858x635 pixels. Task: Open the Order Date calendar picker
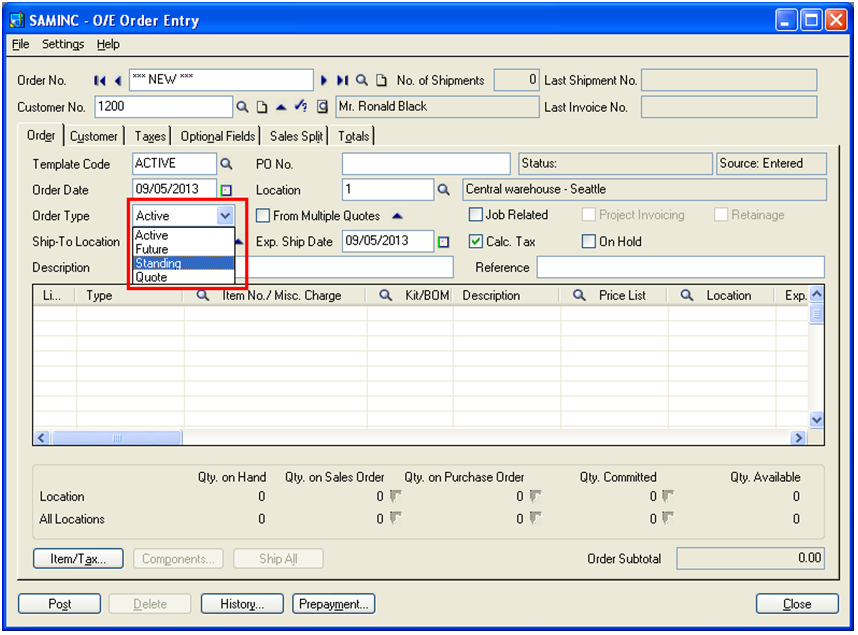(226, 190)
